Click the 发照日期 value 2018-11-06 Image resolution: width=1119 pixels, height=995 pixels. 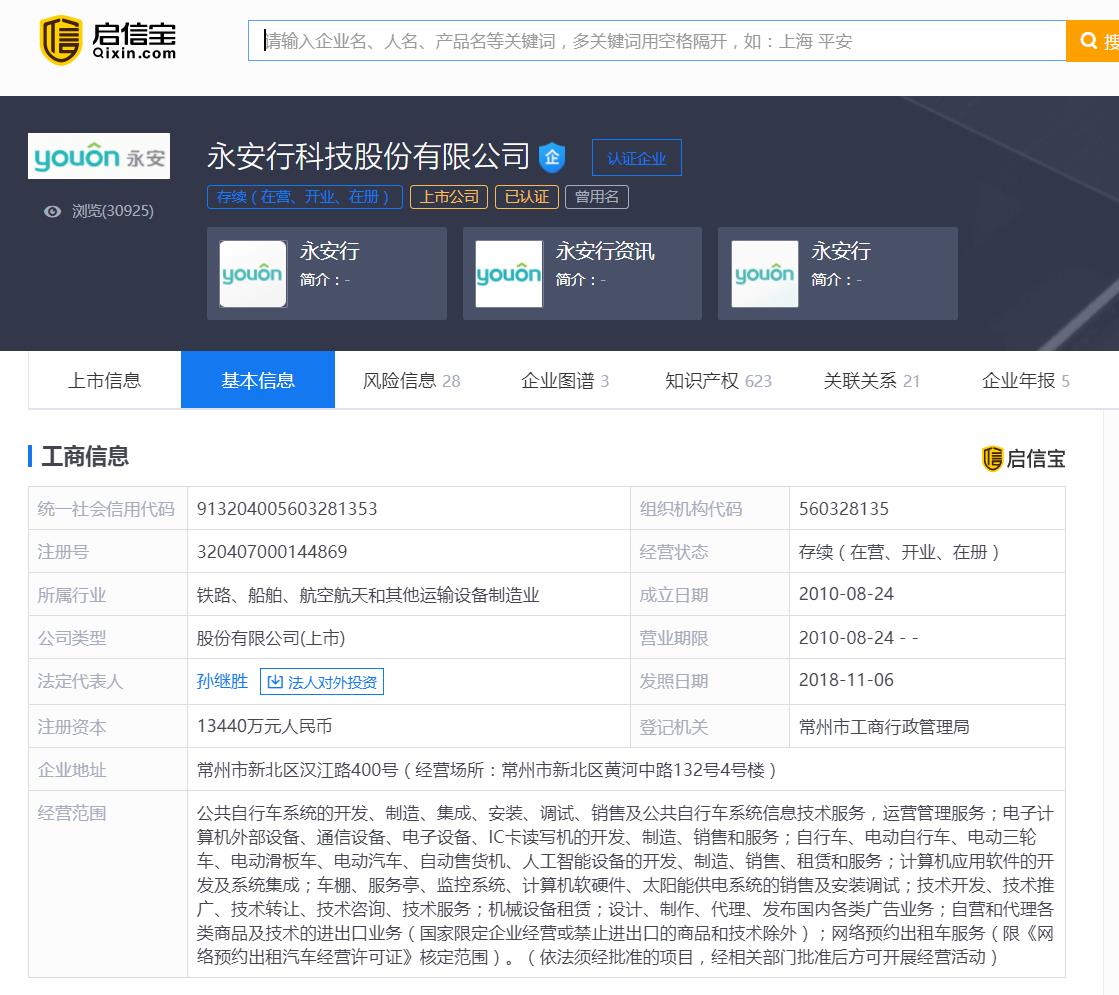click(x=846, y=680)
